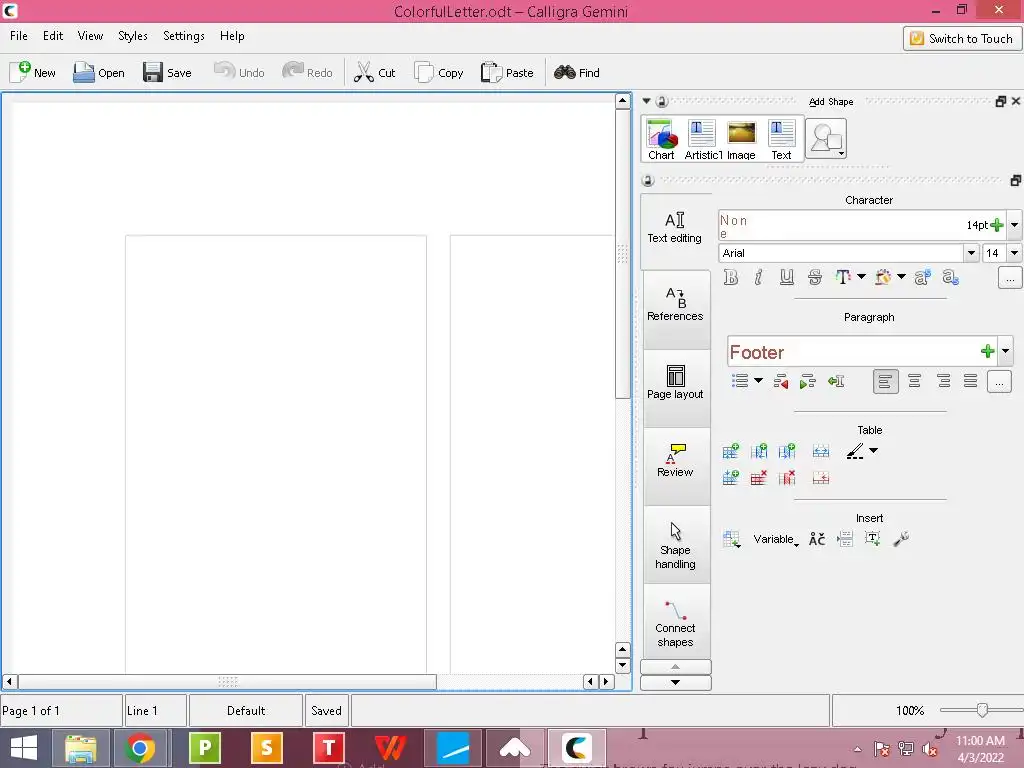Open the wrench configure icon in Insert
Screen dimensions: 1024x768
[x=901, y=539]
